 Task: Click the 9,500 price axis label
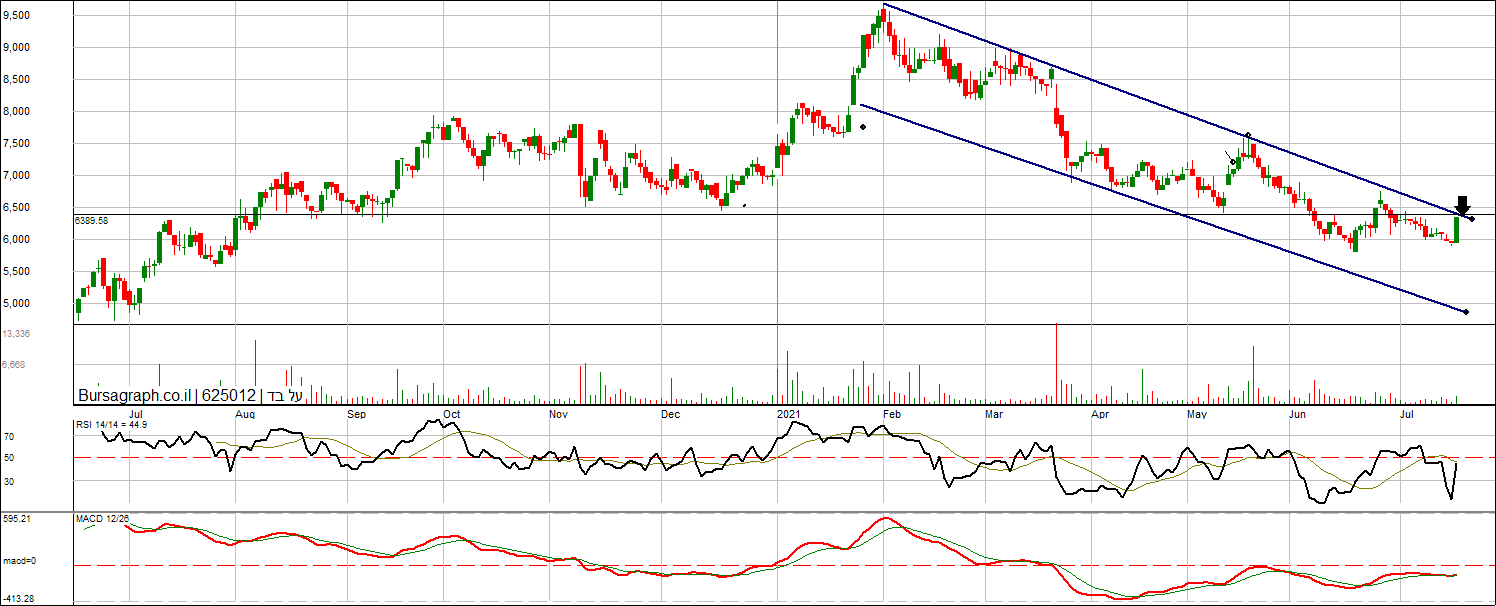pos(17,15)
